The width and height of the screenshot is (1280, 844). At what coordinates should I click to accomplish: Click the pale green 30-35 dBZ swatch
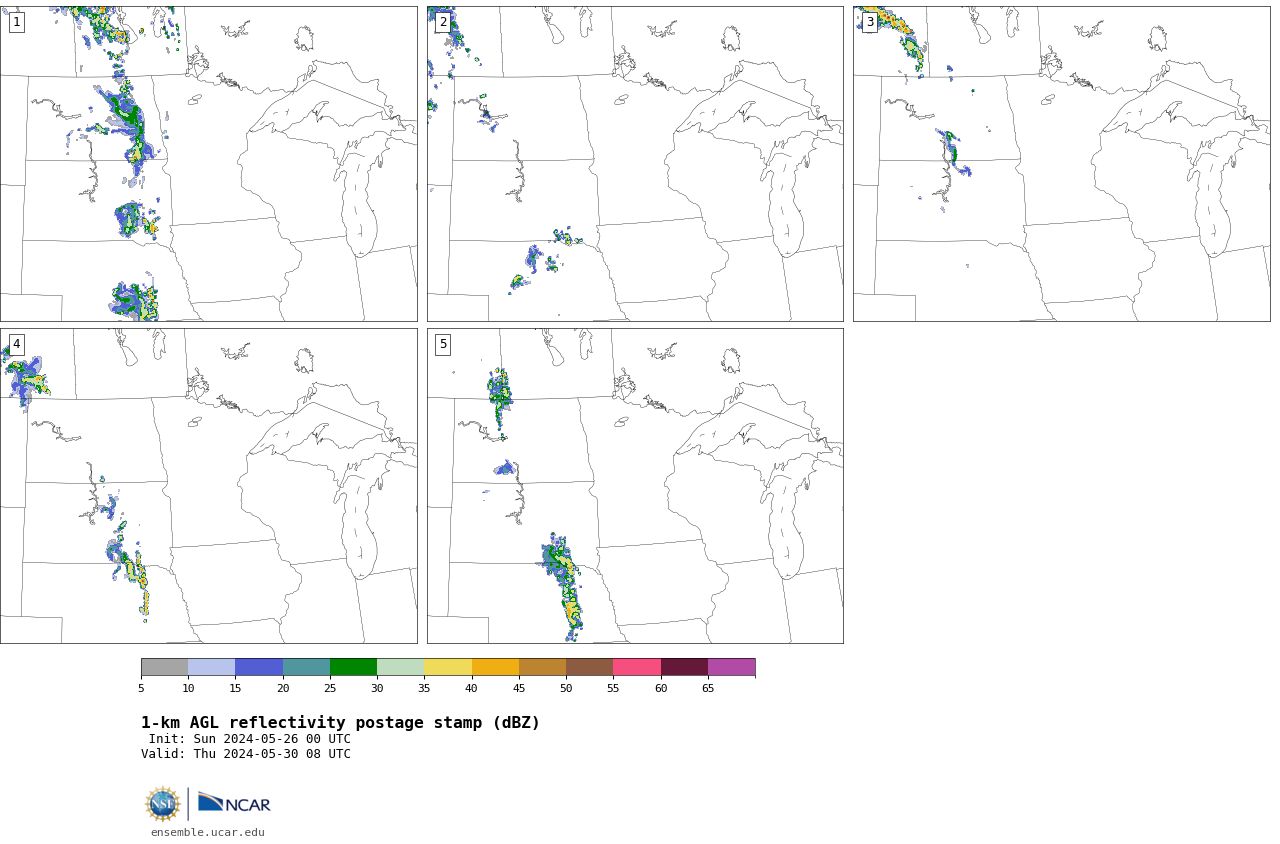pos(400,667)
